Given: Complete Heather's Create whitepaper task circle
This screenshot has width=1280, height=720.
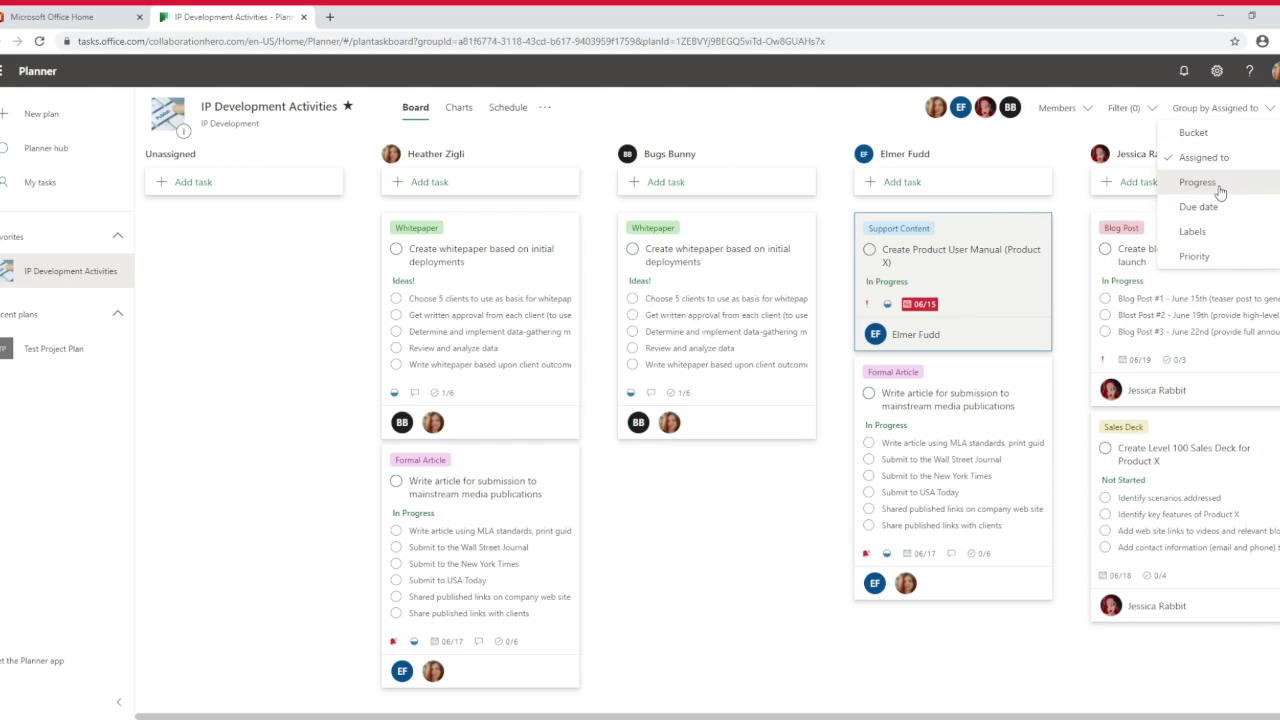Looking at the screenshot, I should pyautogui.click(x=397, y=249).
